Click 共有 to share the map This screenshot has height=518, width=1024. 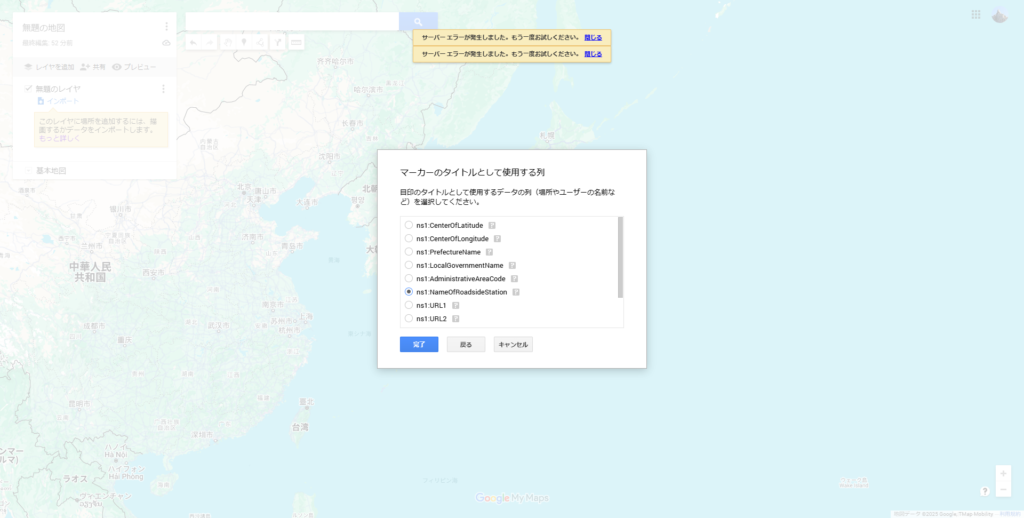pos(93,67)
